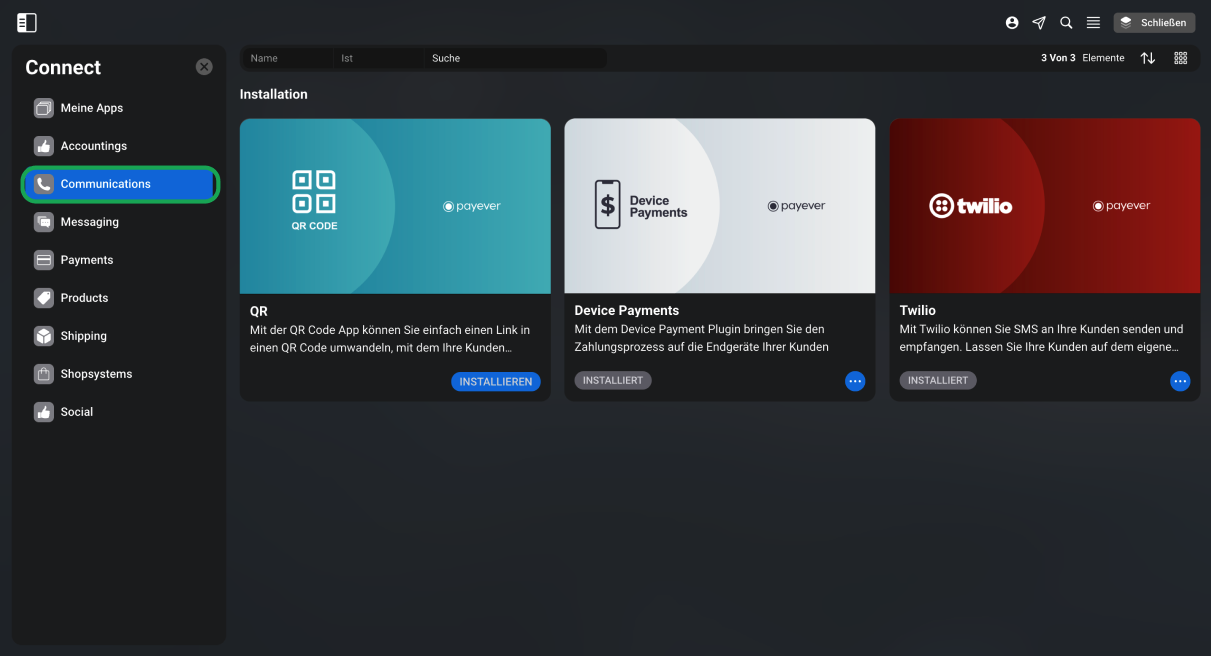Click the INSTALLIERT badge on Twilio

(x=938, y=381)
